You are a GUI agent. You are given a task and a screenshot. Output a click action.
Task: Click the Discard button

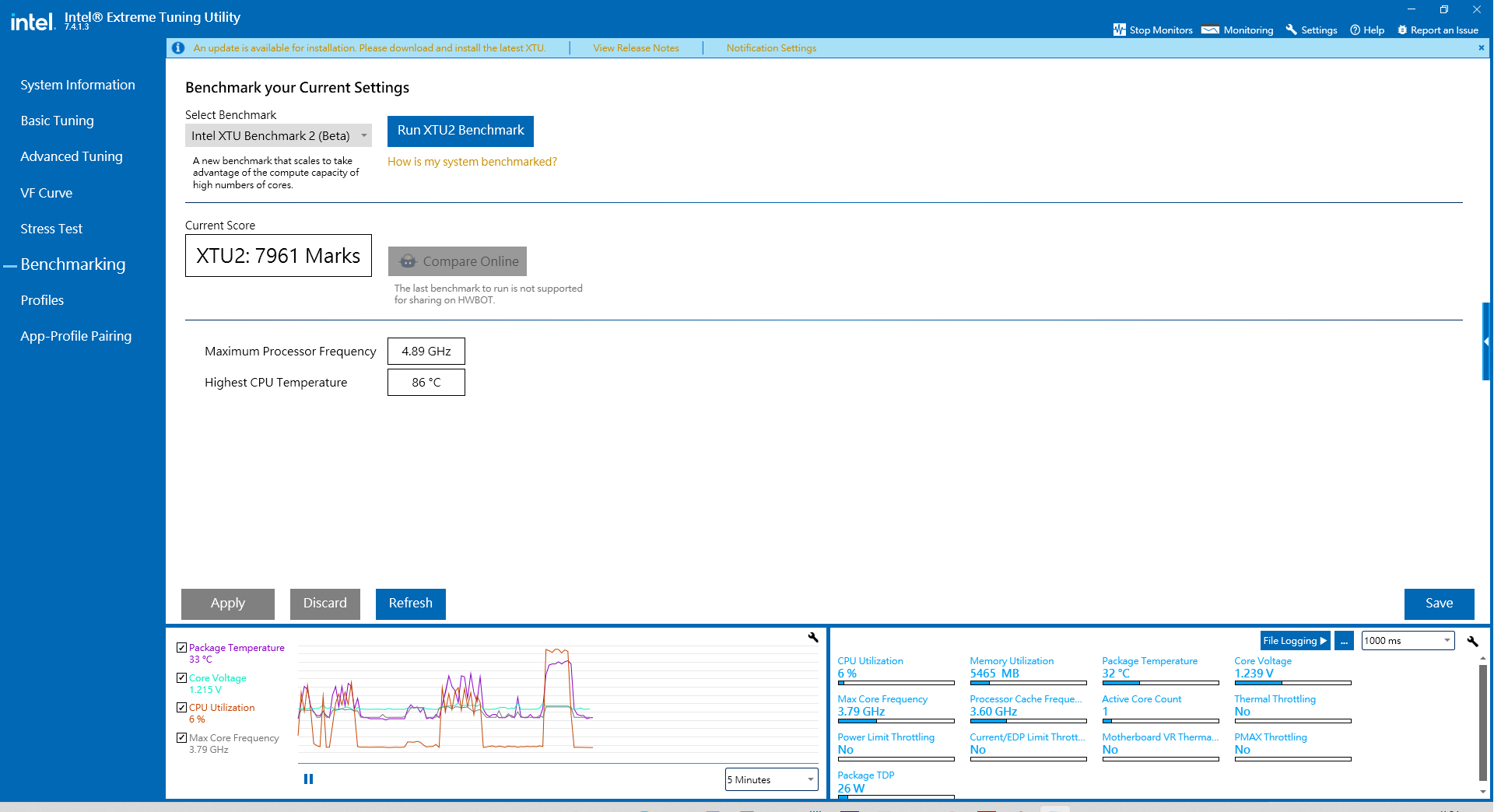click(x=325, y=604)
